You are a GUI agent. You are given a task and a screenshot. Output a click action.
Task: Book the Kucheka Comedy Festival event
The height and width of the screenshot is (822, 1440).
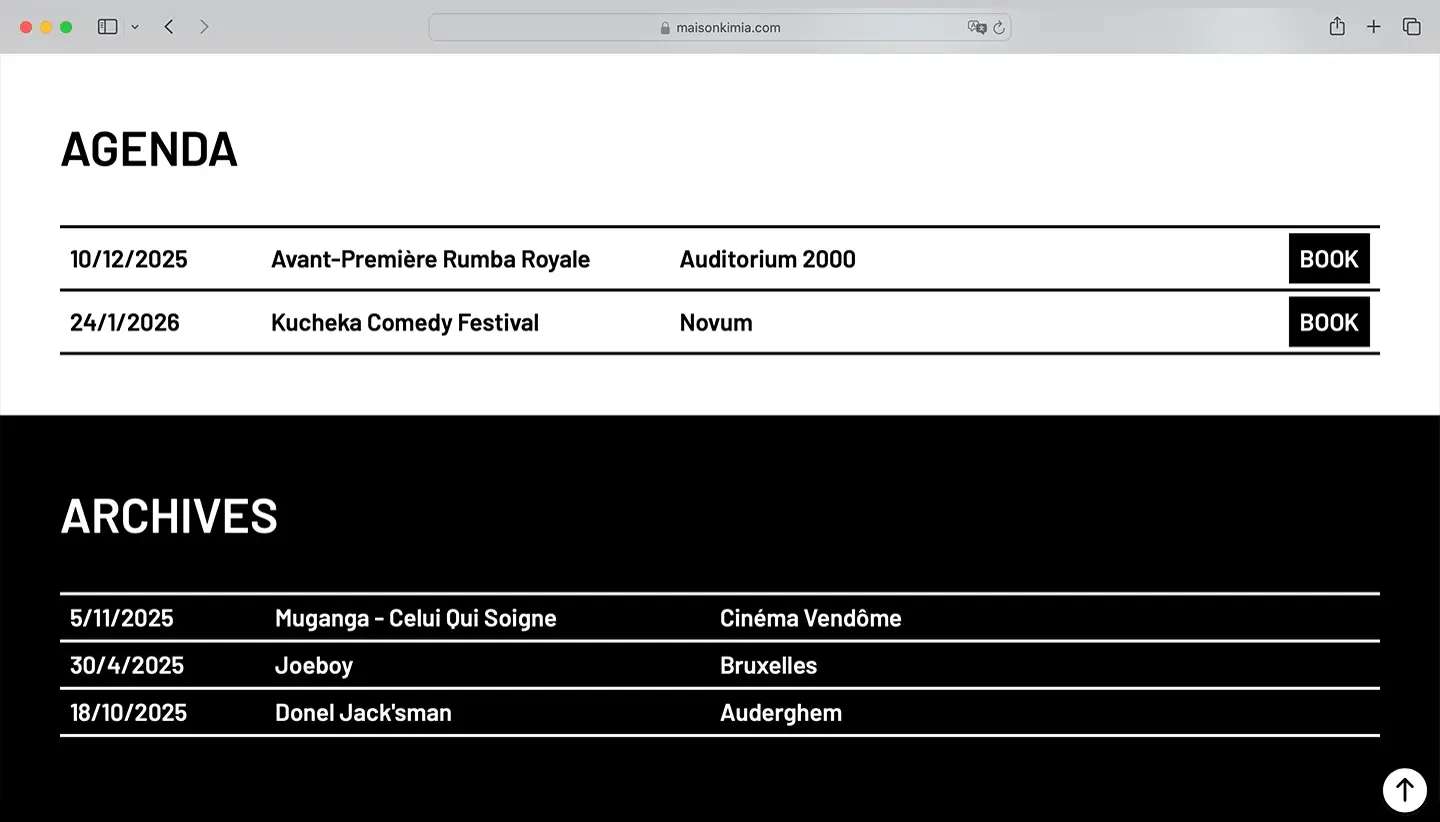[1328, 322]
